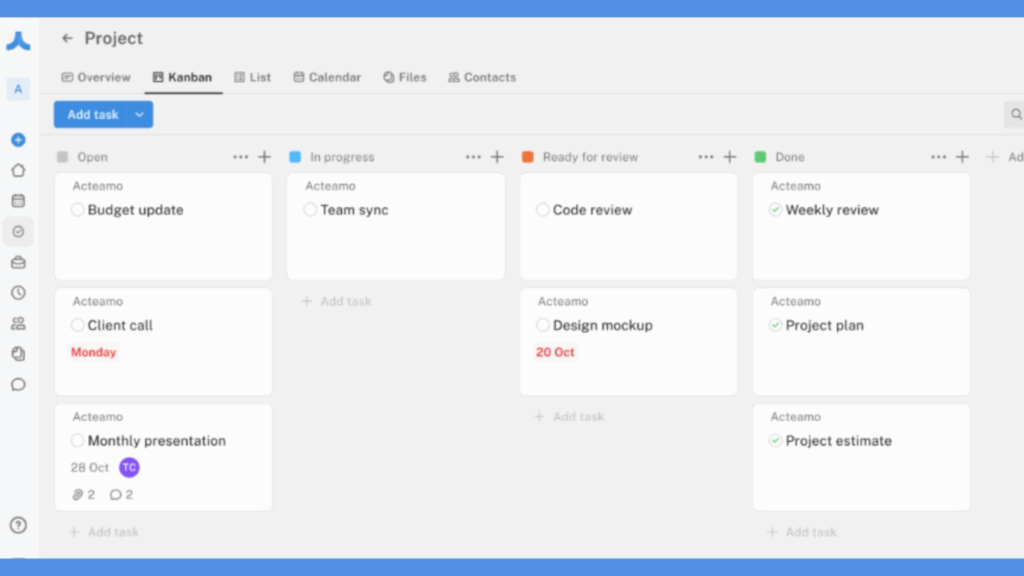Open the workspace avatar labeled A
The width and height of the screenshot is (1024, 576).
tap(18, 89)
